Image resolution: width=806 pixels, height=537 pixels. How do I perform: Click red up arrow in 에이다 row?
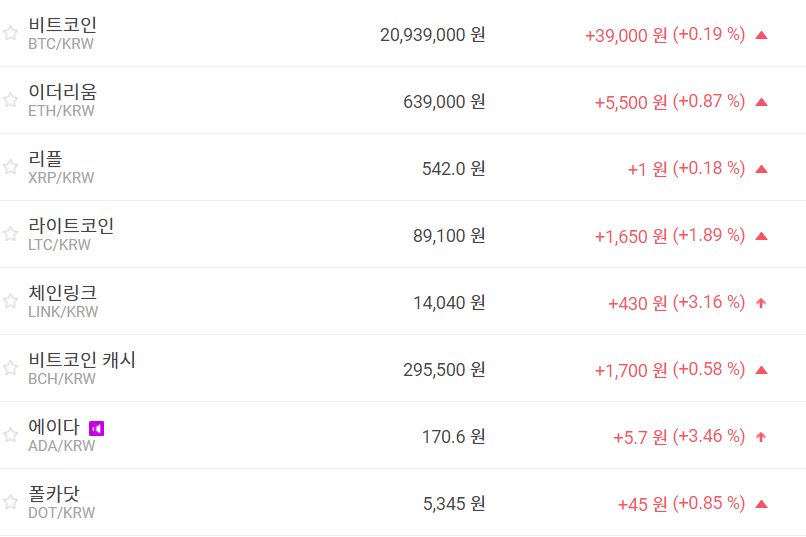tap(761, 436)
